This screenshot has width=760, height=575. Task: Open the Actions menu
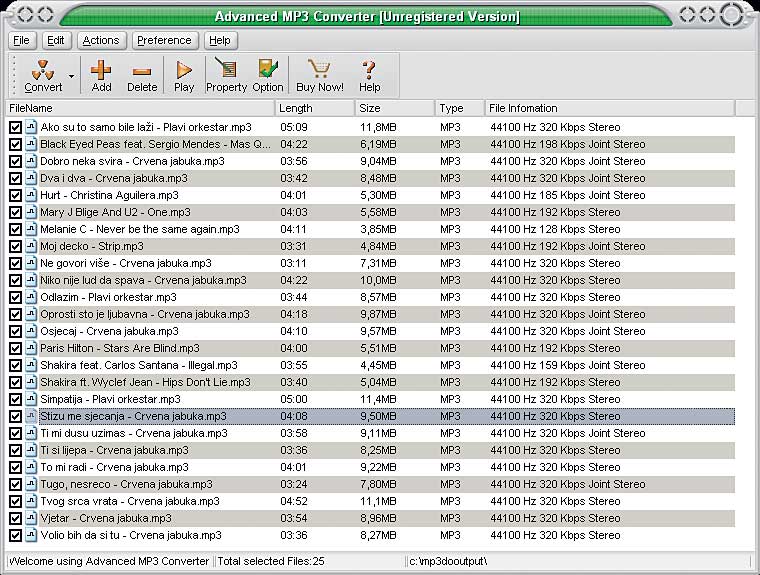click(101, 40)
